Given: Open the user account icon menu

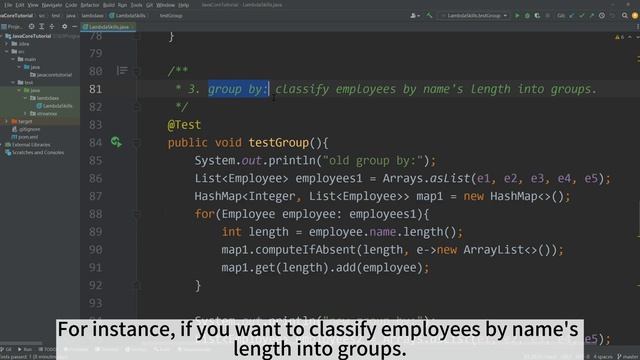Looking at the screenshot, I should point(414,16).
